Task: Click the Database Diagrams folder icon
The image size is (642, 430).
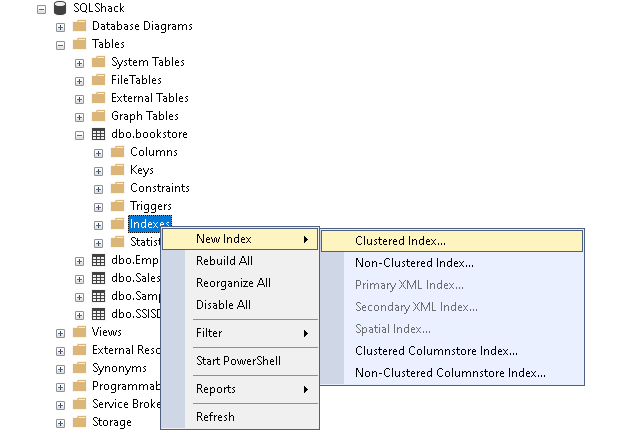Action: click(79, 26)
